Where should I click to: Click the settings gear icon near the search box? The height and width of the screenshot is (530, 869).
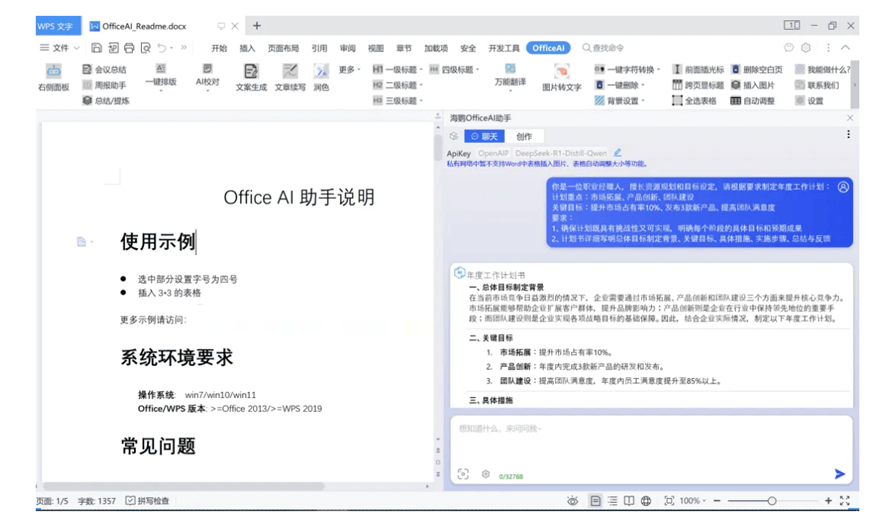pyautogui.click(x=806, y=48)
